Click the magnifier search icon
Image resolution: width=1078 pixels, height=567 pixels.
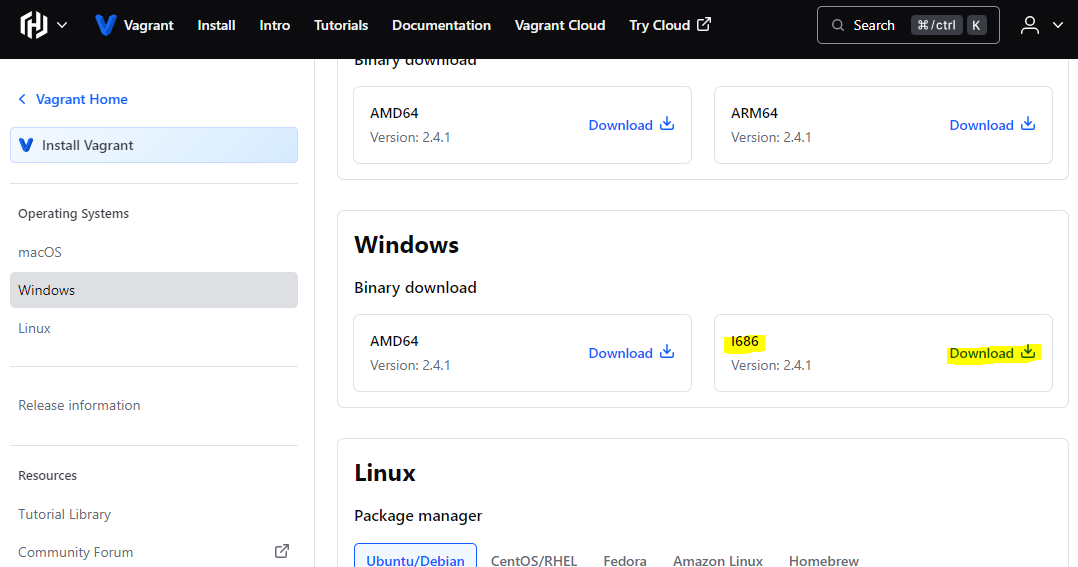click(x=837, y=25)
